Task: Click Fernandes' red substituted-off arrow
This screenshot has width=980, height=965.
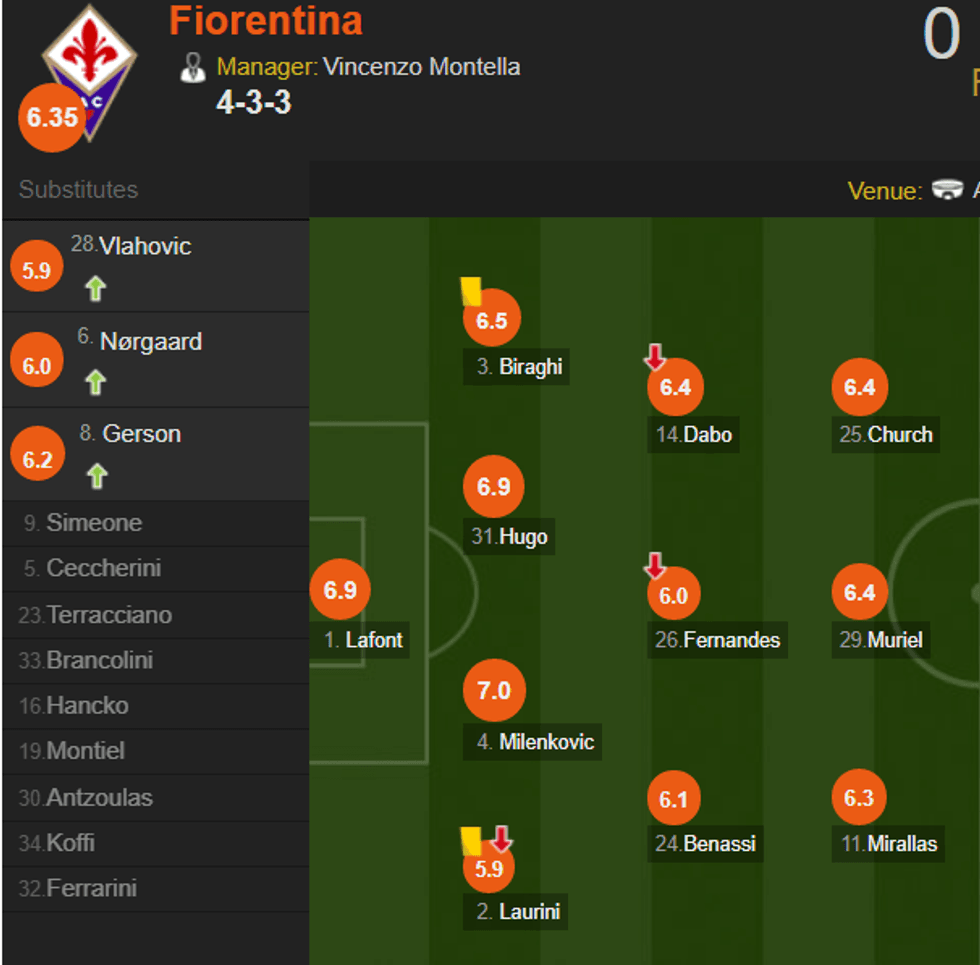Action: (655, 567)
